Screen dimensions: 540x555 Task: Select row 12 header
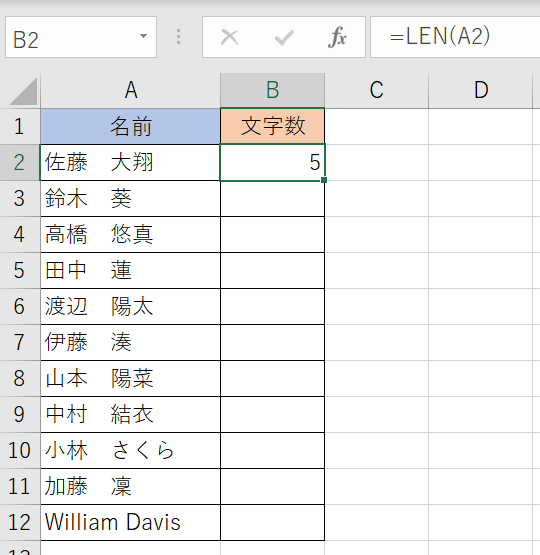[20, 522]
